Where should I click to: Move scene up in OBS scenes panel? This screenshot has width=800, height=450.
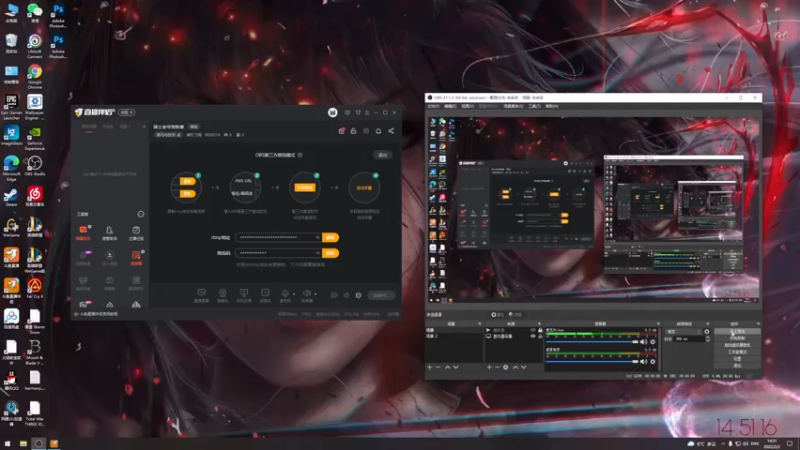pos(447,367)
